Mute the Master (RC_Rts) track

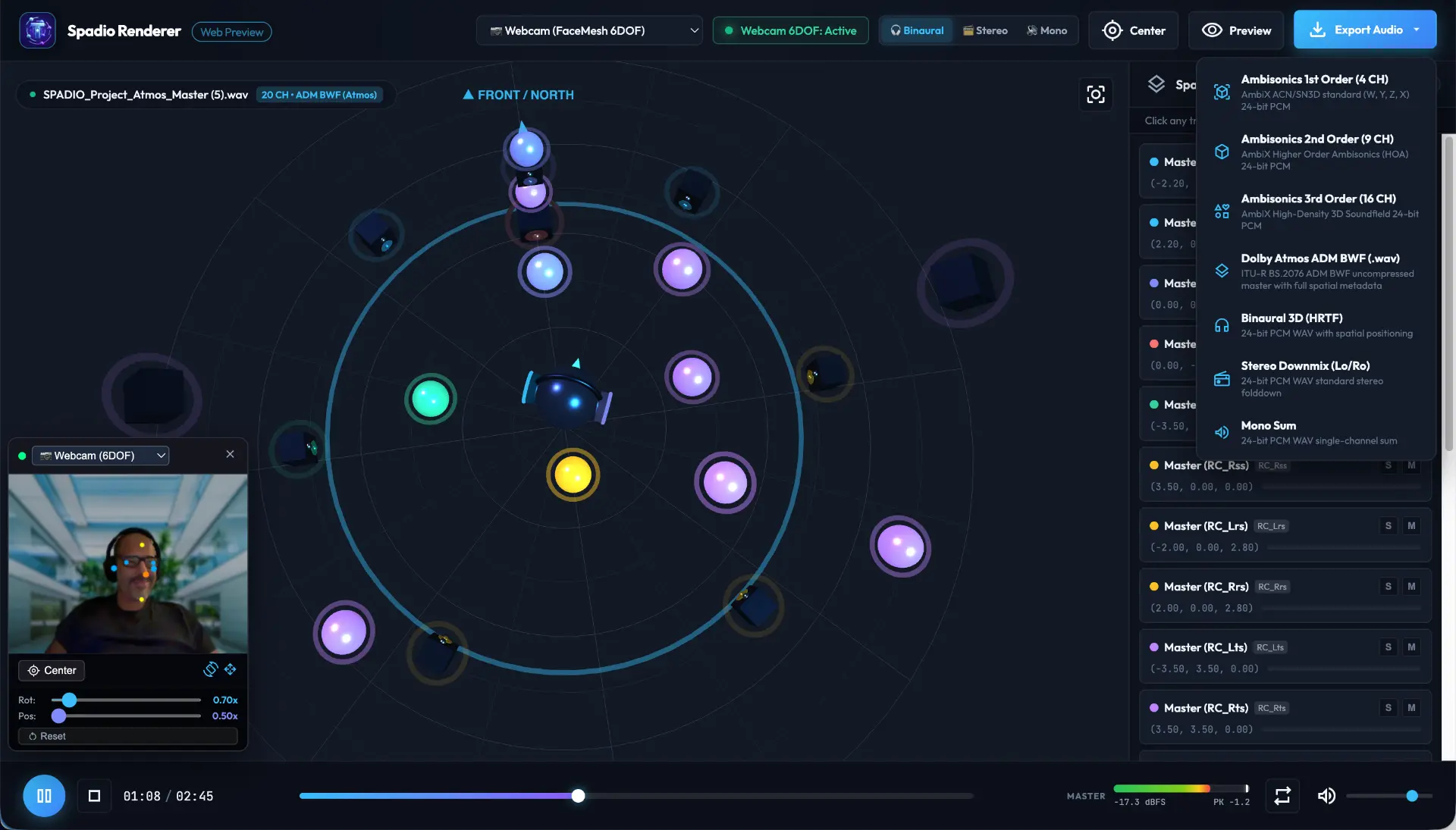pyautogui.click(x=1411, y=708)
